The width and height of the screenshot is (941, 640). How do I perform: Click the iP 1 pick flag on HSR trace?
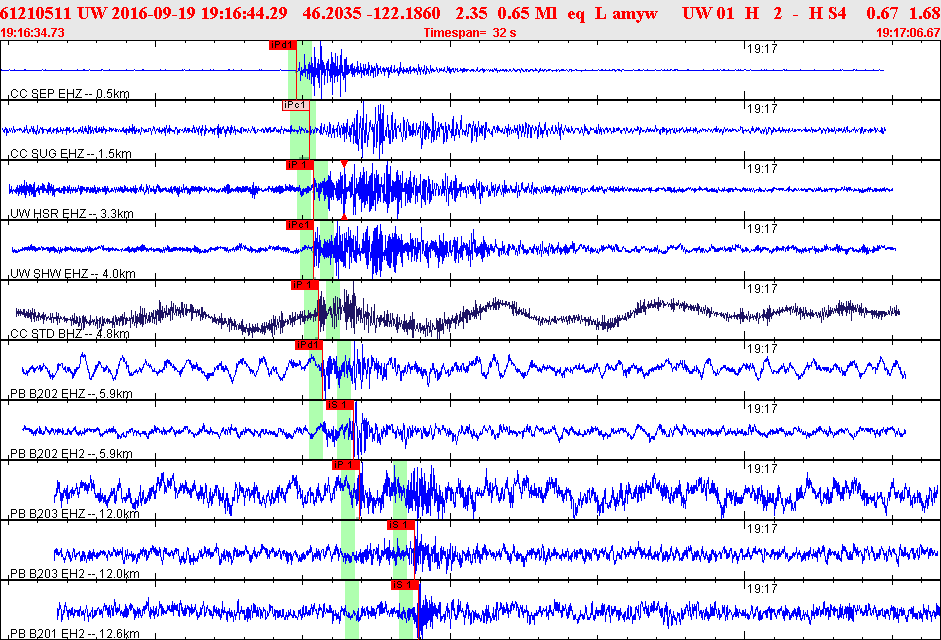pos(299,165)
